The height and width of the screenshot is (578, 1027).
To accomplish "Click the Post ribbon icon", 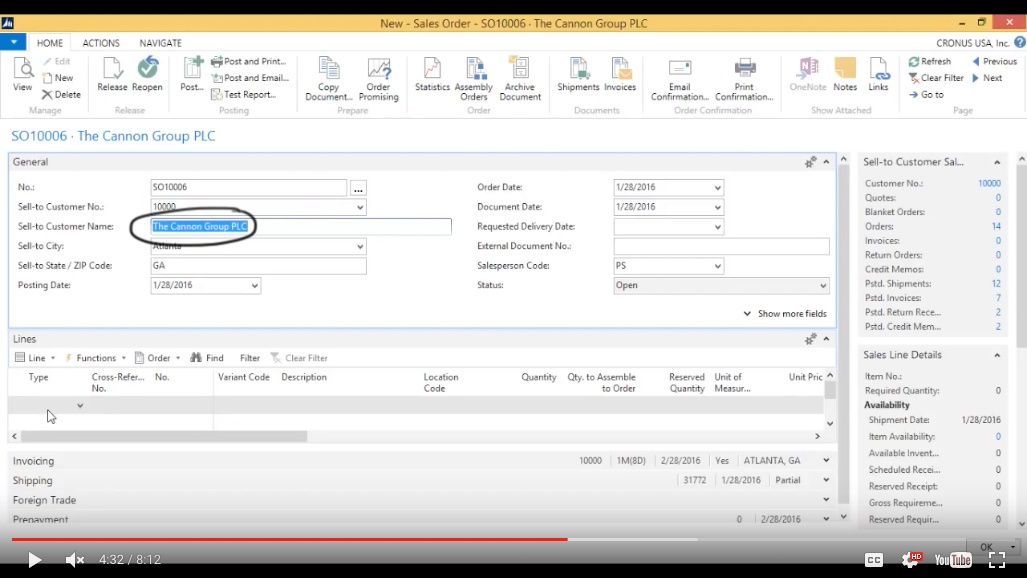I will [192, 74].
